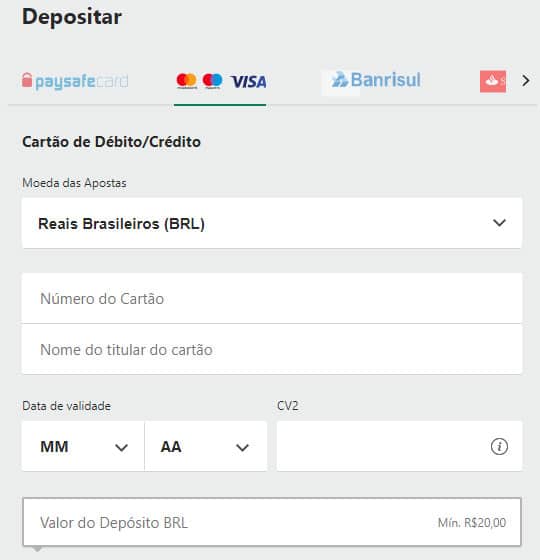540x560 pixels.
Task: Click the Mastercard logo icon
Action: 186,81
